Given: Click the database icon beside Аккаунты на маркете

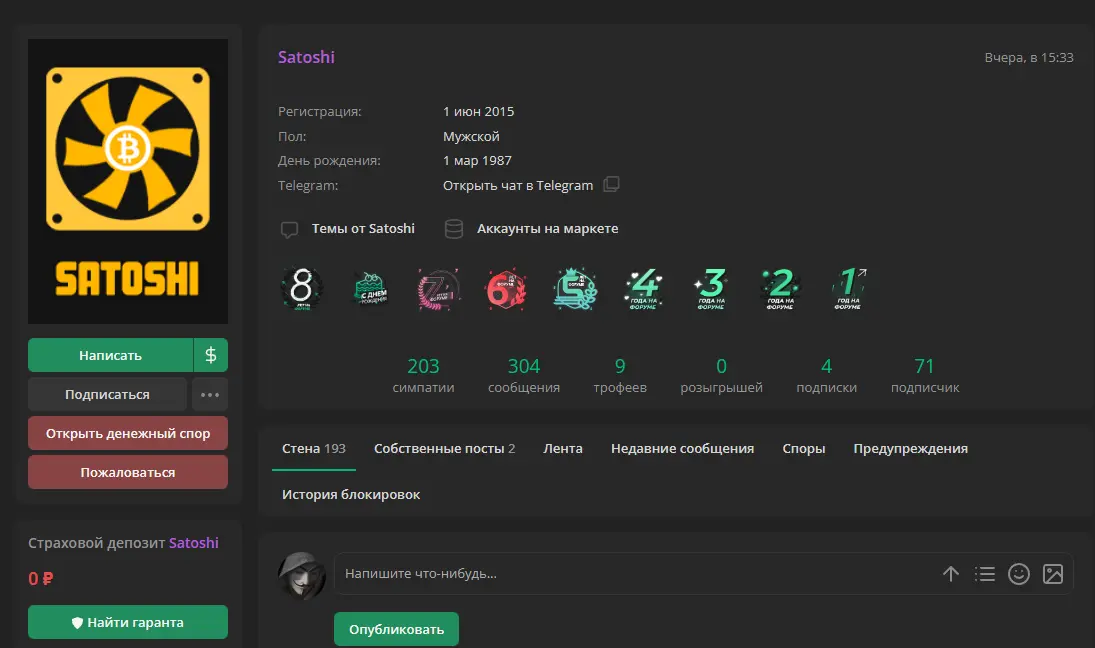Looking at the screenshot, I should point(454,229).
